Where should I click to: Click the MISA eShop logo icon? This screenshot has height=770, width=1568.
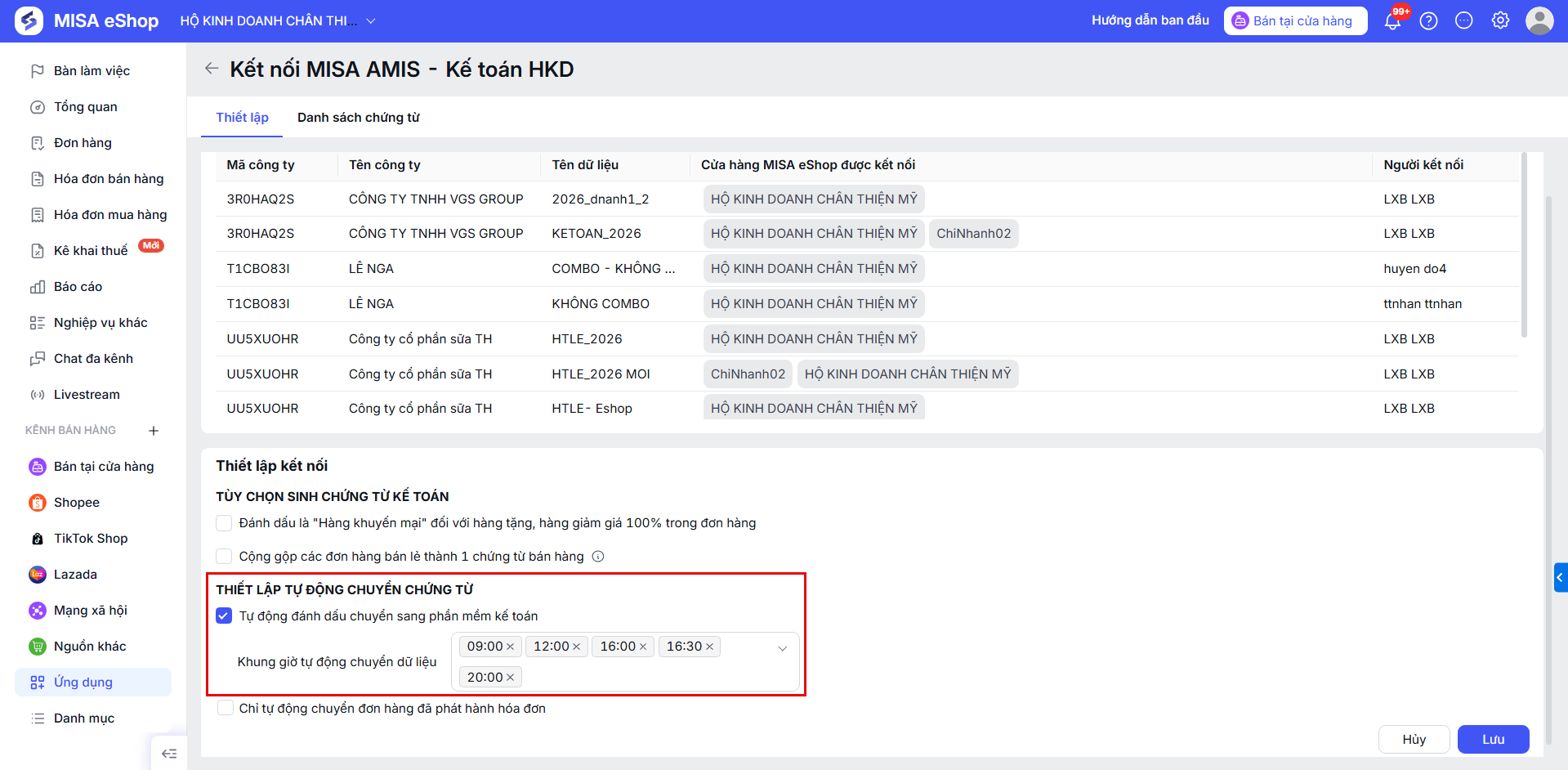coord(29,21)
